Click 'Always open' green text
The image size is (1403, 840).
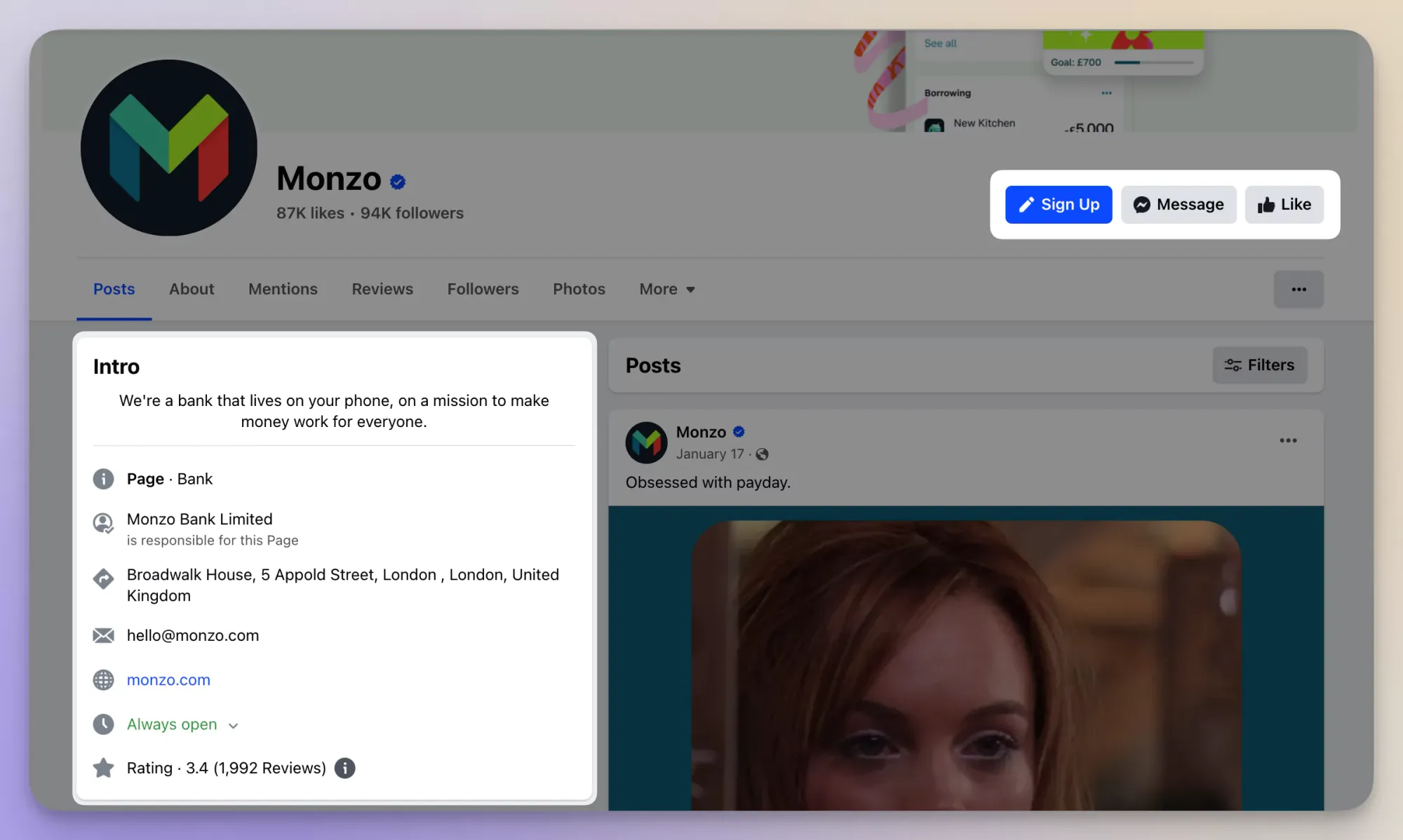[x=172, y=724]
